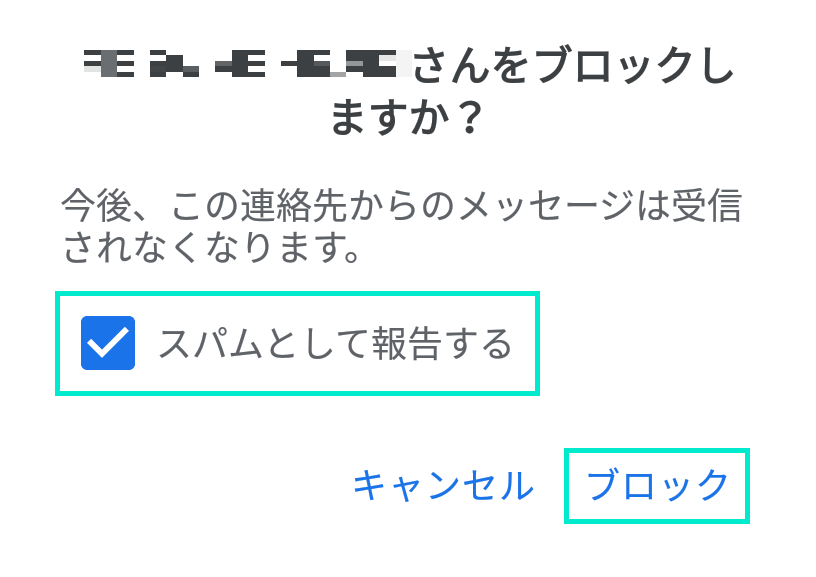The height and width of the screenshot is (577, 816).
Task: Tap the white checkmark icon
Action: 108,343
